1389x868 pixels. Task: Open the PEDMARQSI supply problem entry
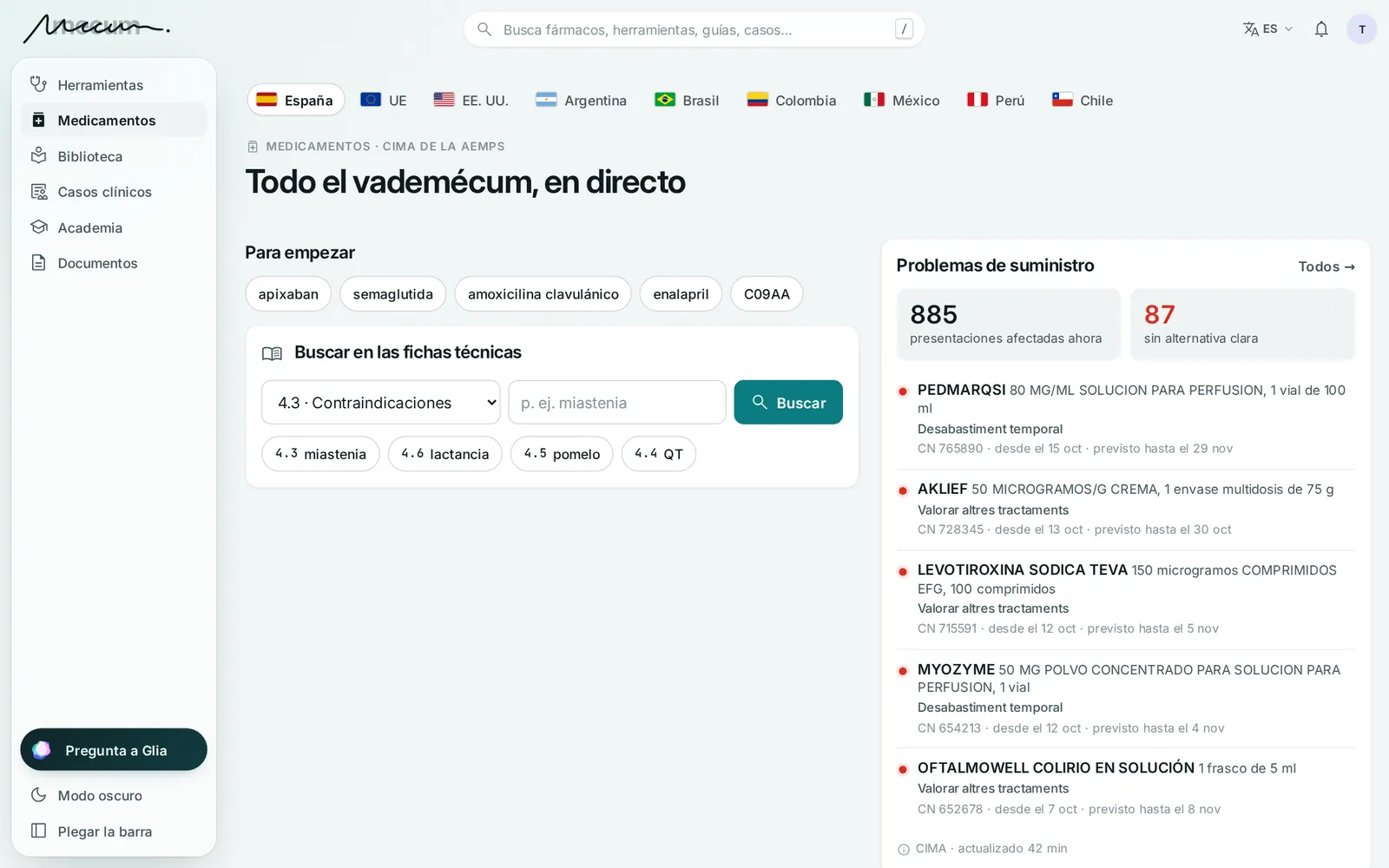tap(1126, 419)
